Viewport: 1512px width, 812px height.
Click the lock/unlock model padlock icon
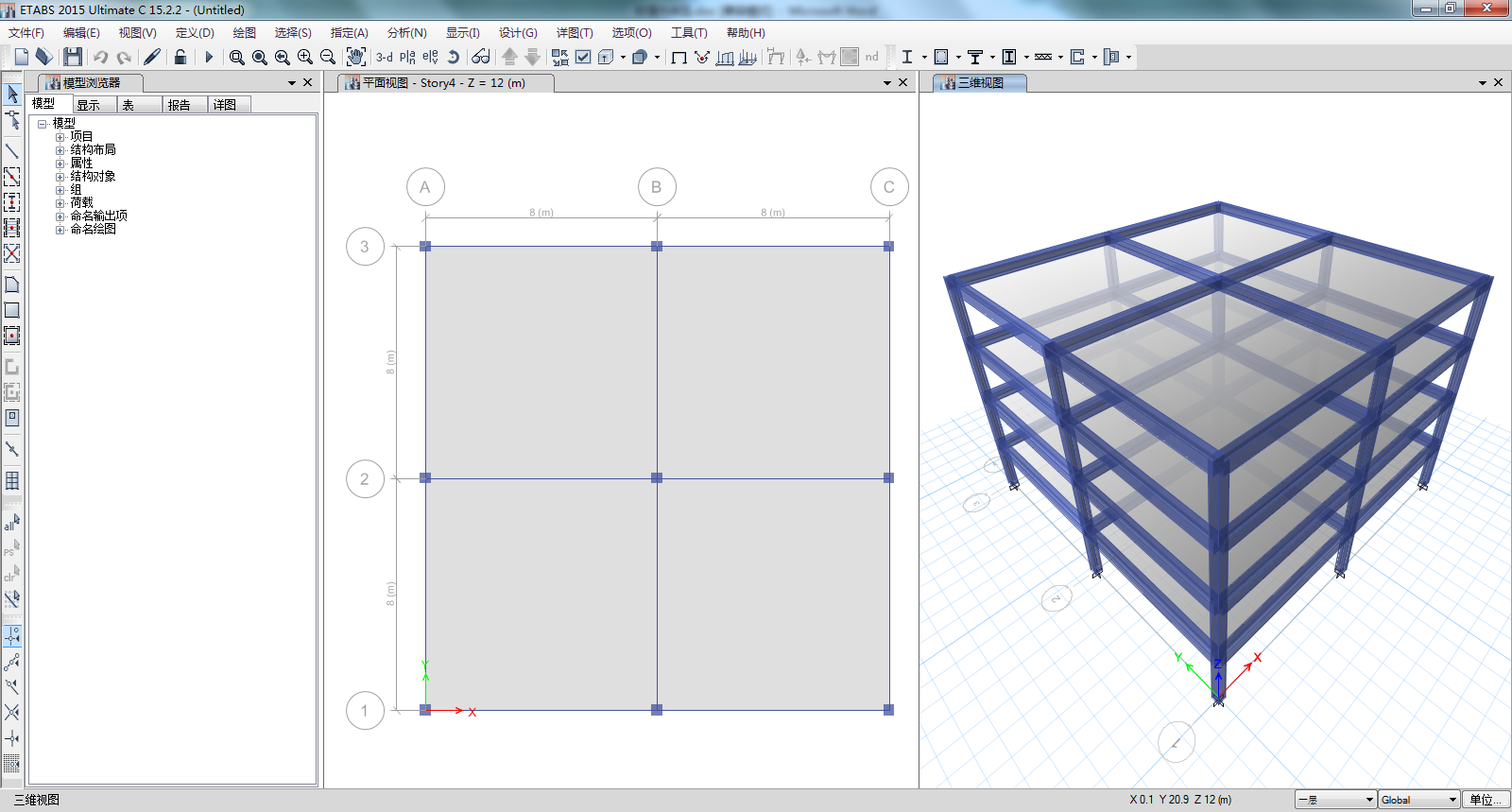tap(180, 57)
